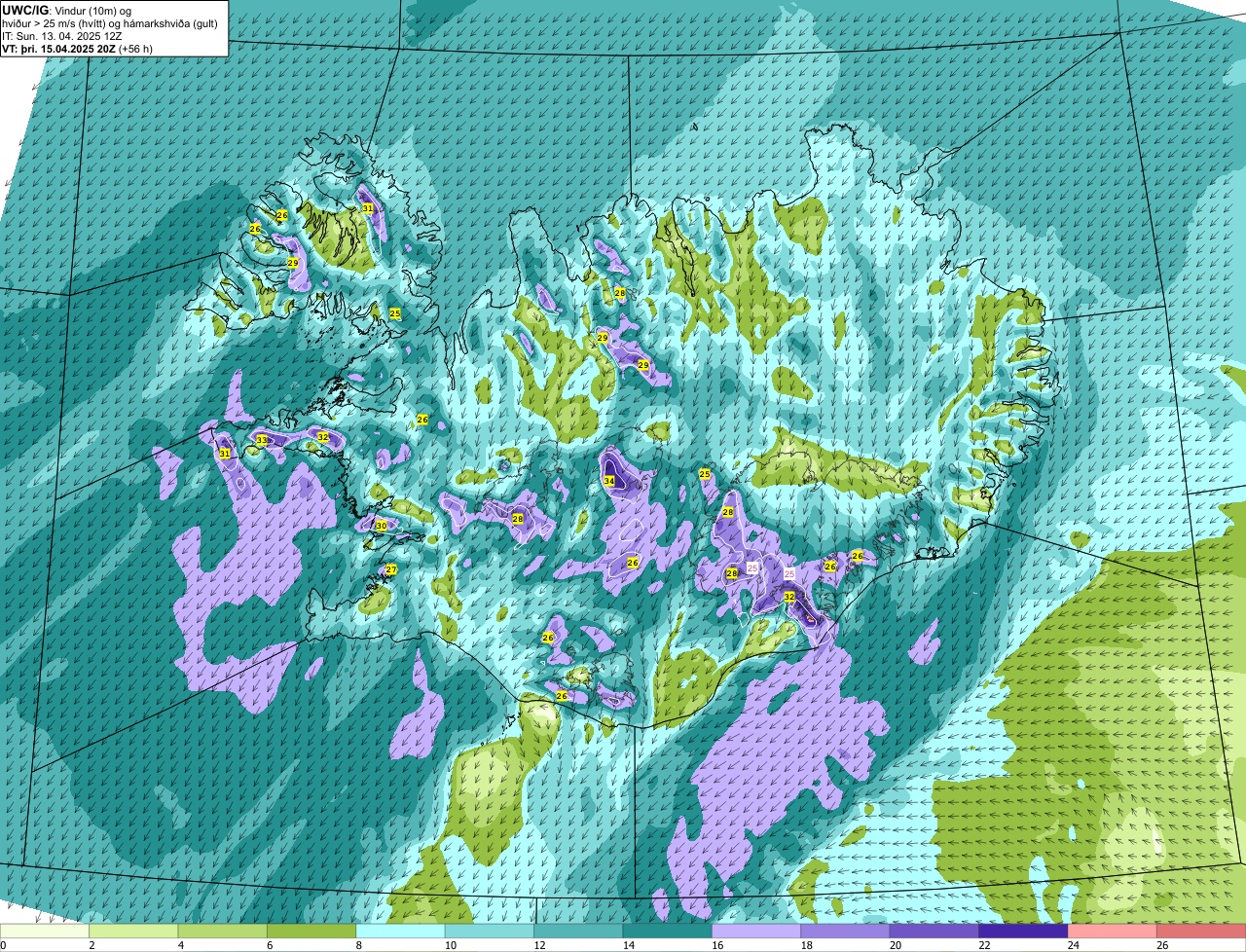Click the color scale tick label 8

click(x=357, y=944)
